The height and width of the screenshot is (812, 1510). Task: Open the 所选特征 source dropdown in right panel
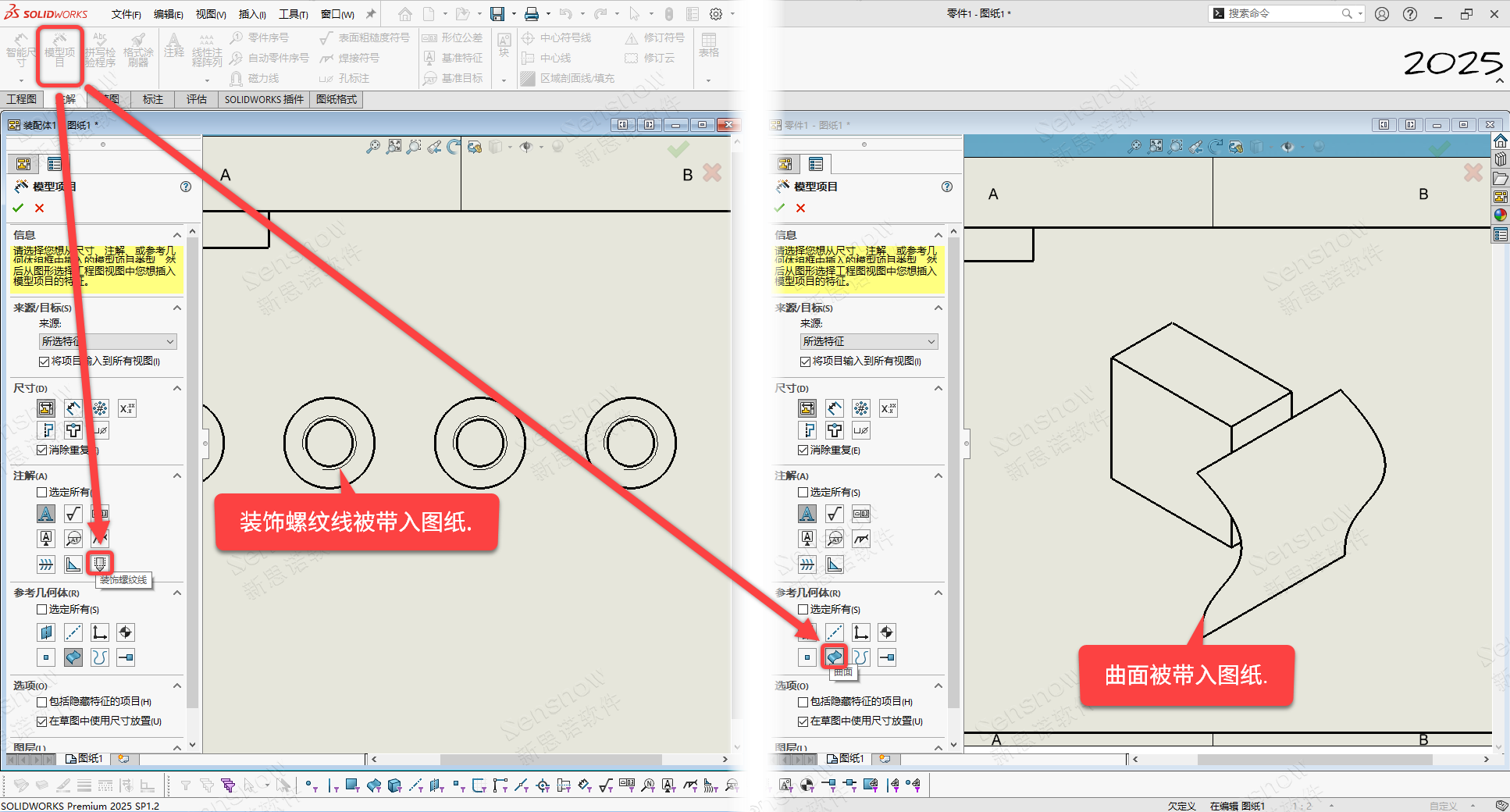tap(868, 341)
